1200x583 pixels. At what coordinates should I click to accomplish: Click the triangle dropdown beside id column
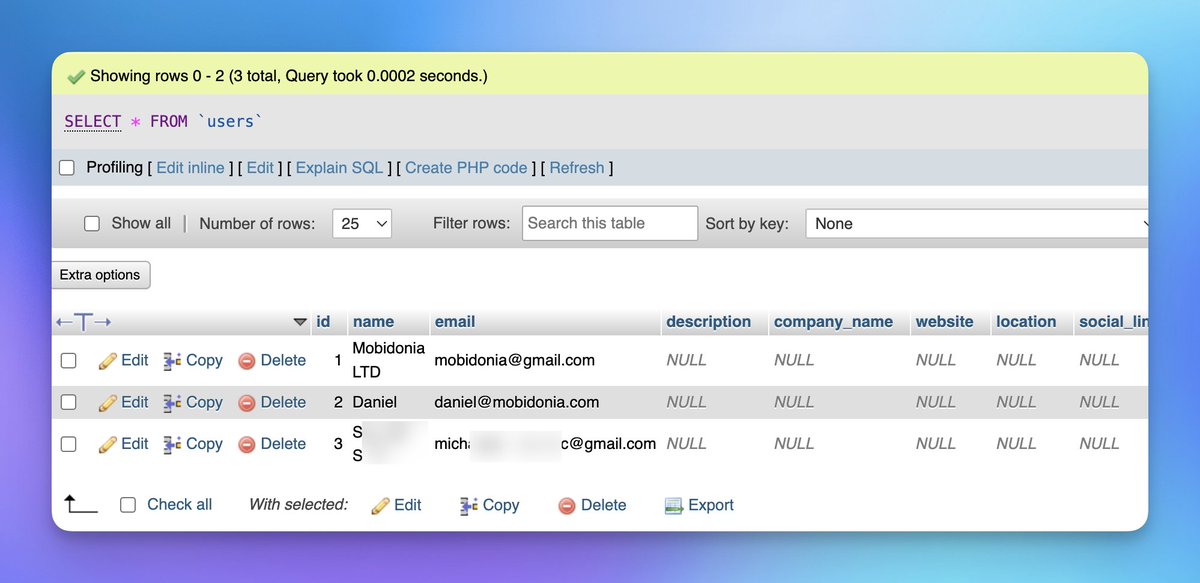[300, 323]
